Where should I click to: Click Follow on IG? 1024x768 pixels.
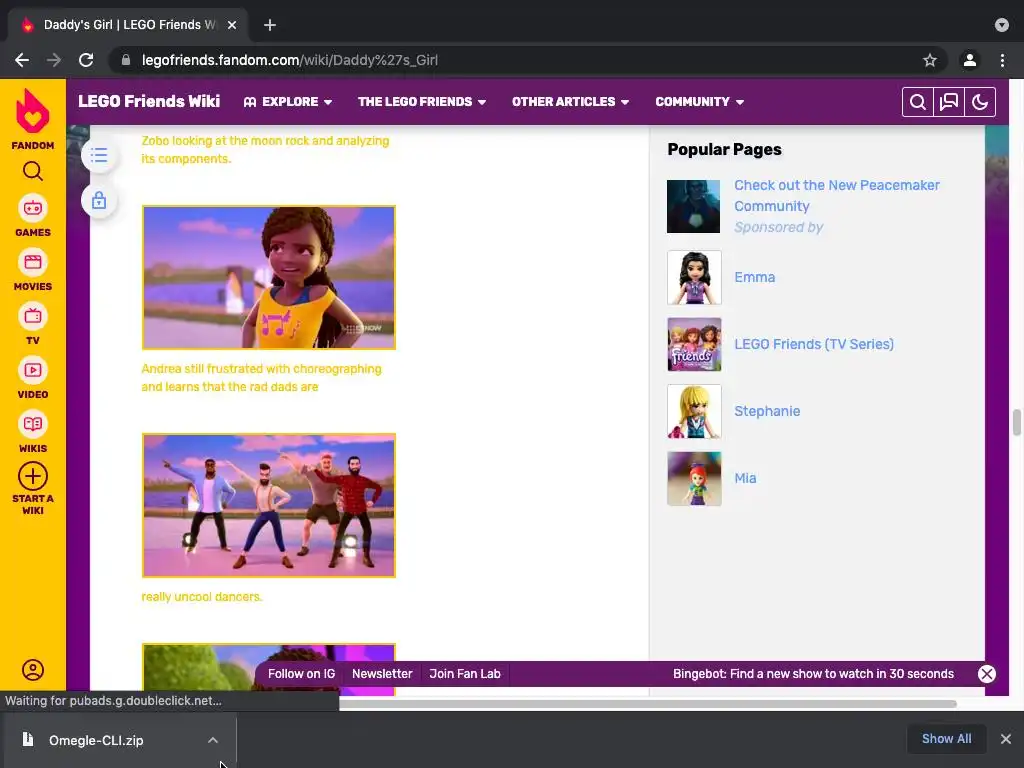point(301,674)
